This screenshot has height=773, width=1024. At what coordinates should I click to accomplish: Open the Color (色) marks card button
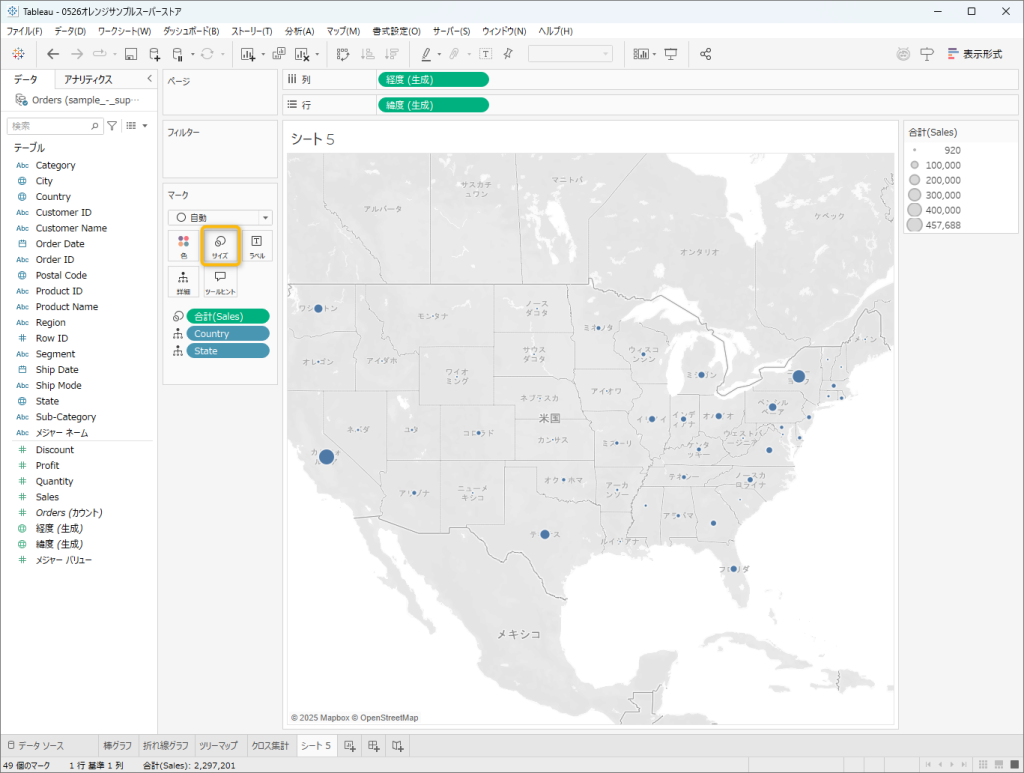click(183, 246)
